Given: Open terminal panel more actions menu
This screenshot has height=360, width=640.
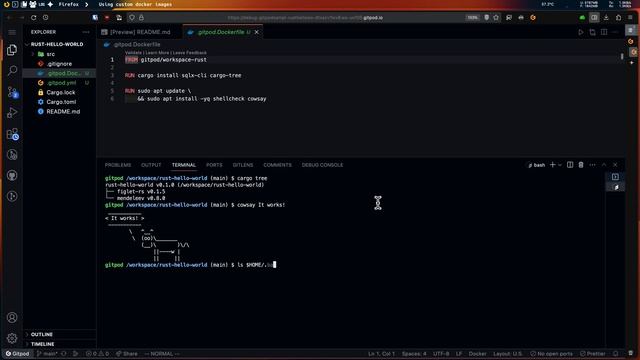Looking at the screenshot, I should [592, 165].
